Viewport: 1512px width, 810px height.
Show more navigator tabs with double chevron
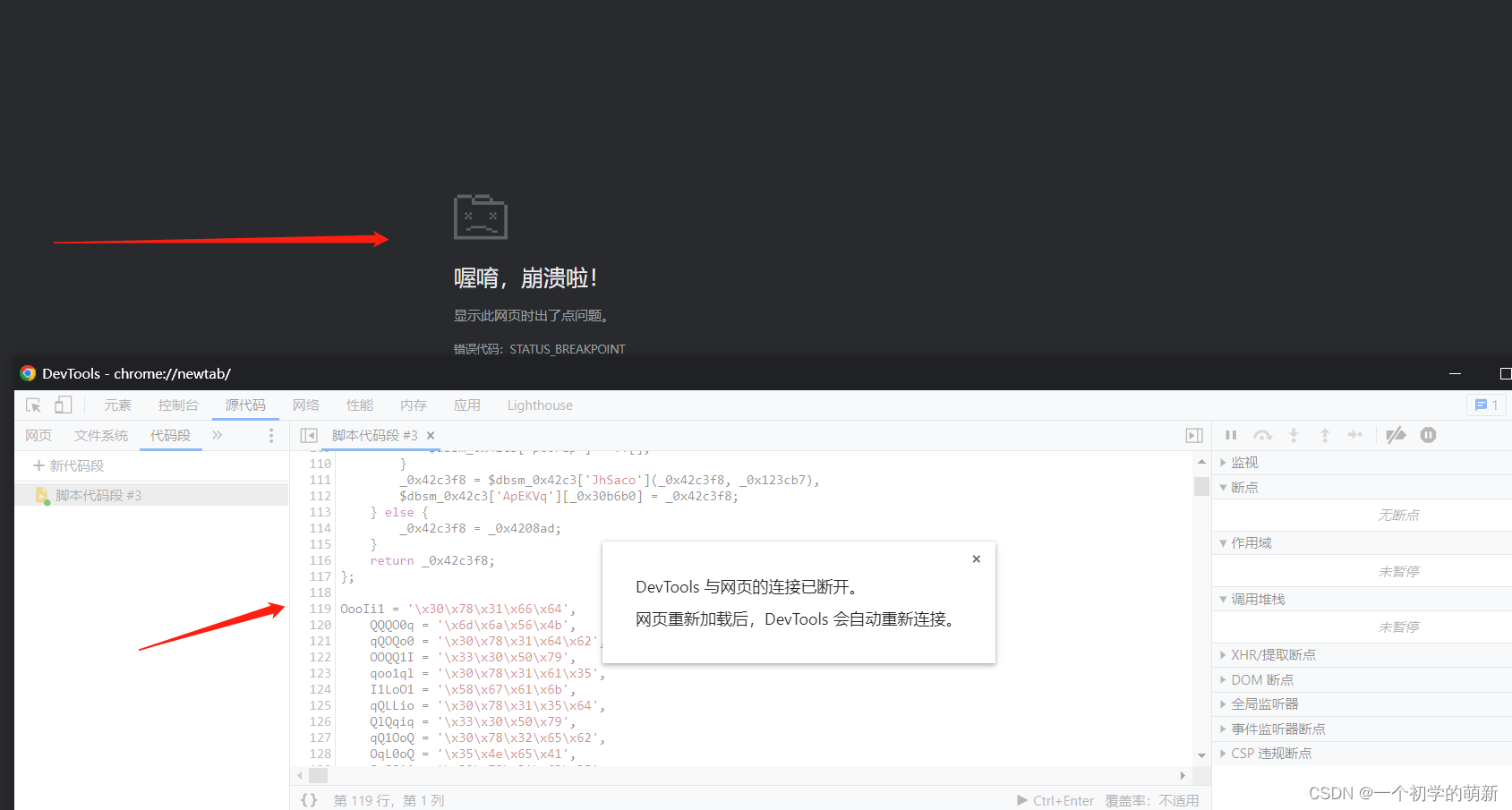click(x=217, y=435)
